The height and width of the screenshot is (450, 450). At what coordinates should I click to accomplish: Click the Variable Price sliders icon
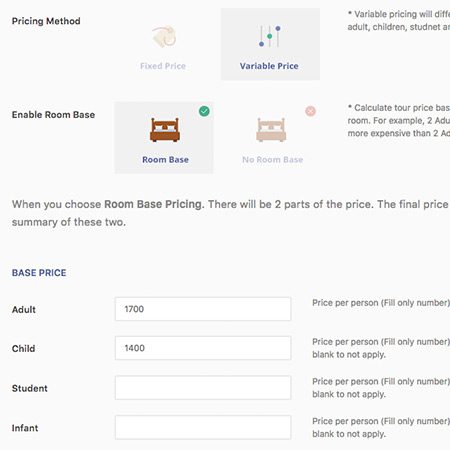(x=270, y=36)
